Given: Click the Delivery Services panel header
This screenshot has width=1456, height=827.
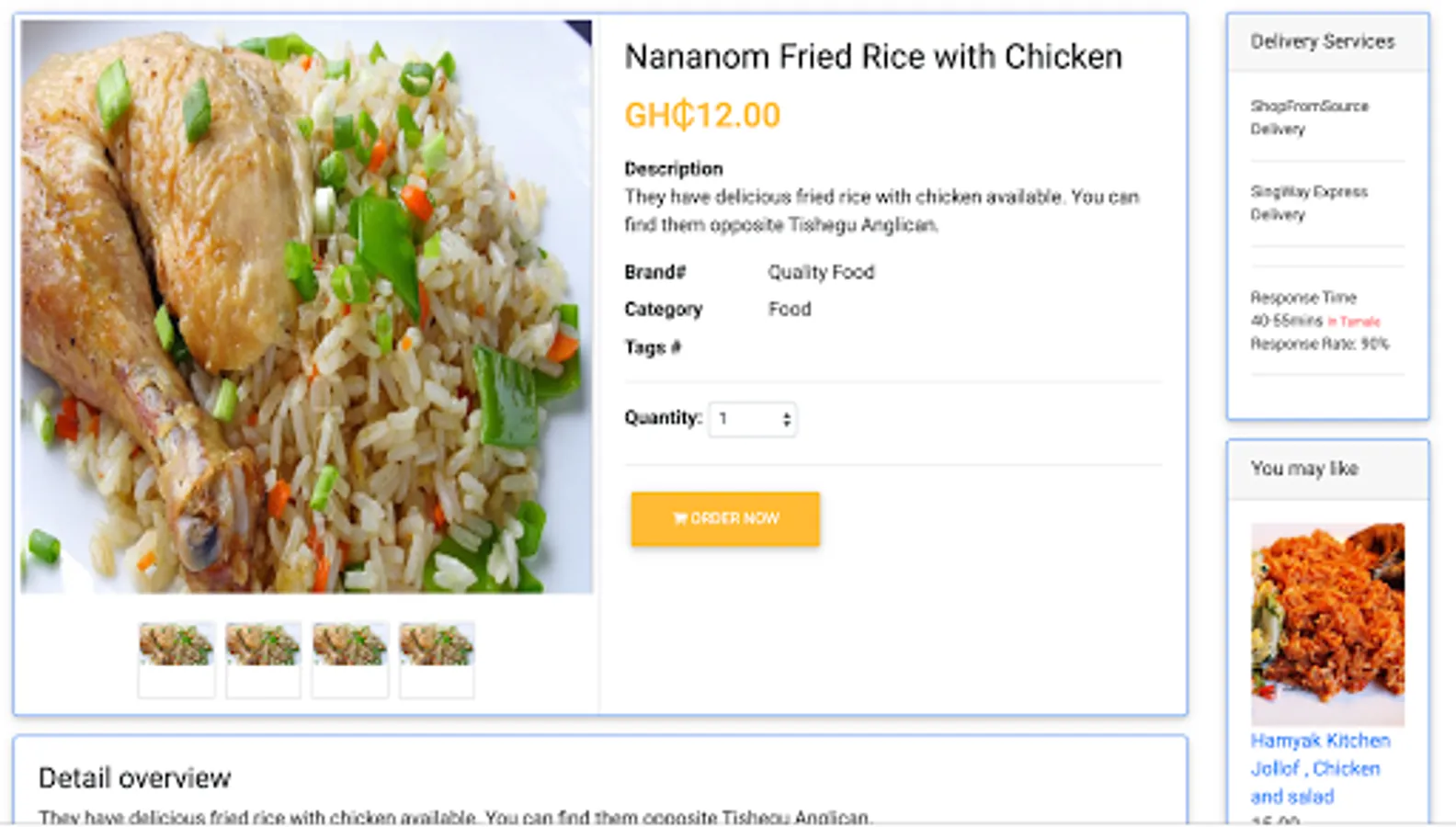Looking at the screenshot, I should pos(1322,41).
